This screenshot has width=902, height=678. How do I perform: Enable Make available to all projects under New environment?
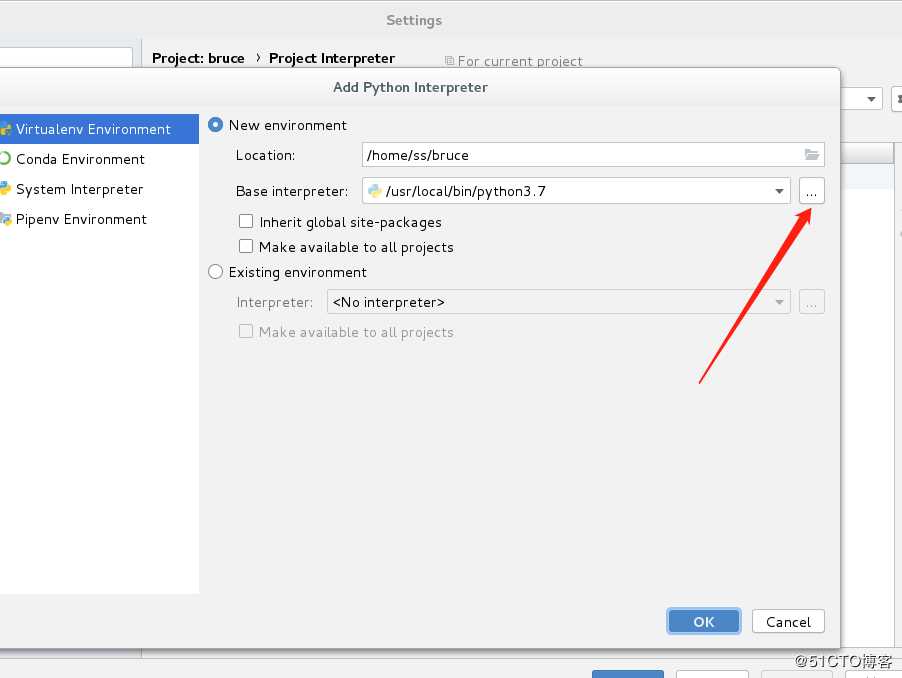point(246,246)
